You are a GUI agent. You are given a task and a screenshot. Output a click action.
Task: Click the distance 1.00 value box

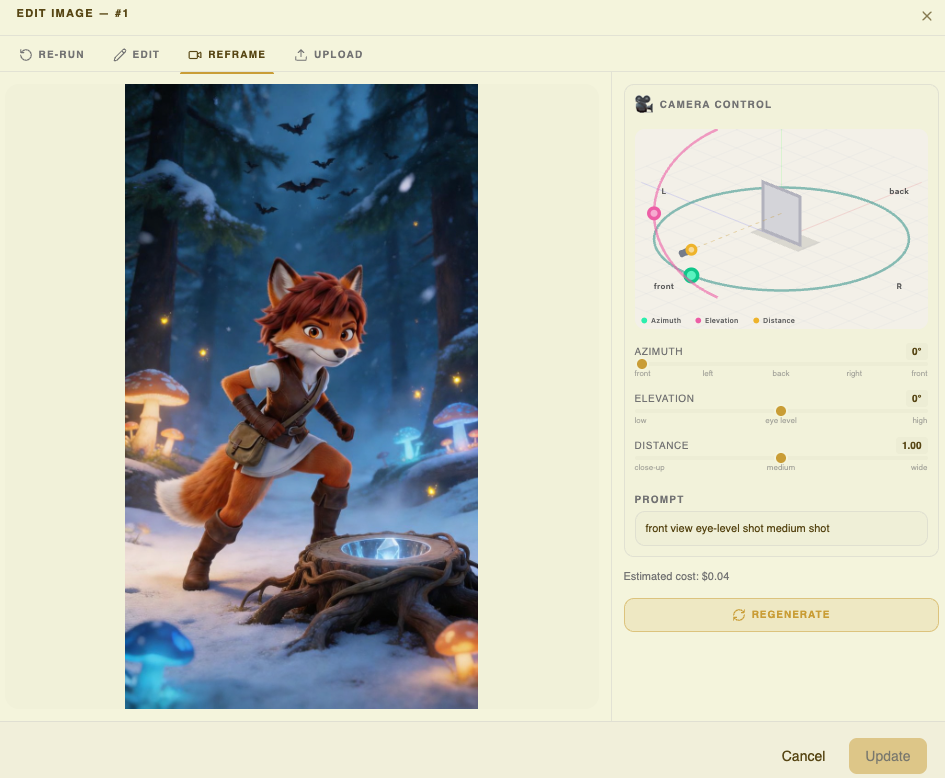(911, 446)
